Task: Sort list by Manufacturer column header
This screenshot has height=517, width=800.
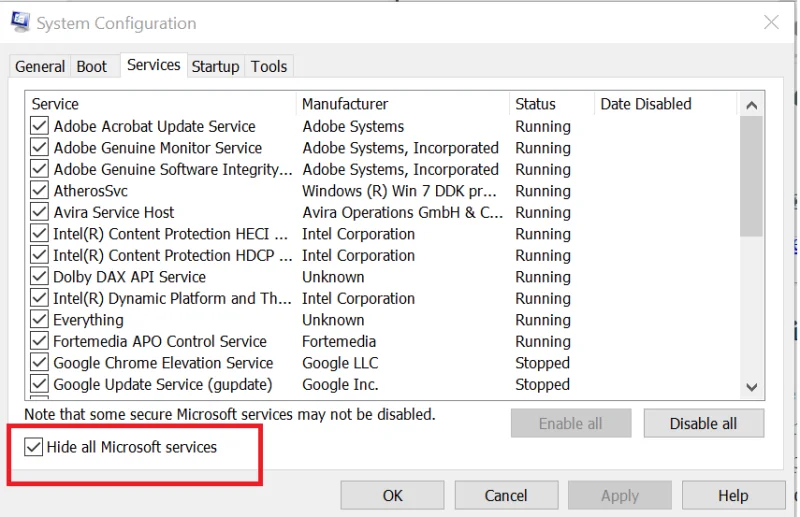Action: coord(345,104)
